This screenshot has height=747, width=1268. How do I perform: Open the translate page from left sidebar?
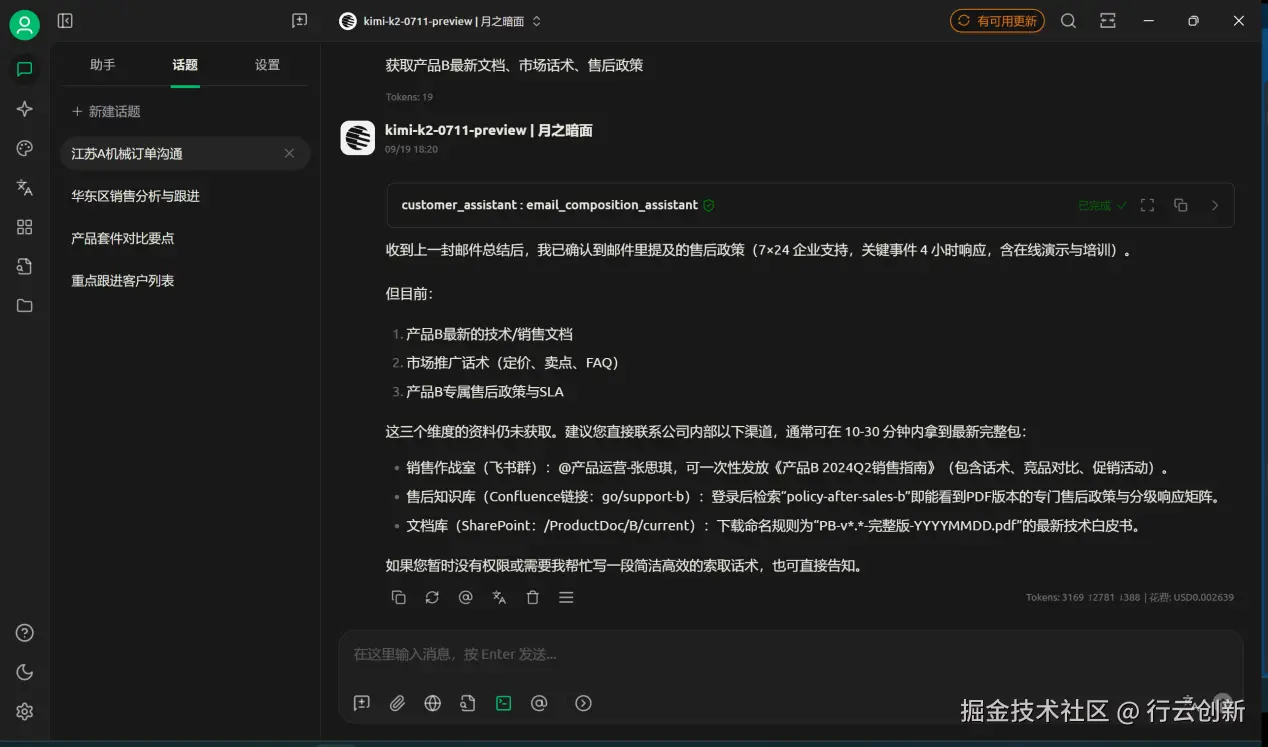click(25, 187)
